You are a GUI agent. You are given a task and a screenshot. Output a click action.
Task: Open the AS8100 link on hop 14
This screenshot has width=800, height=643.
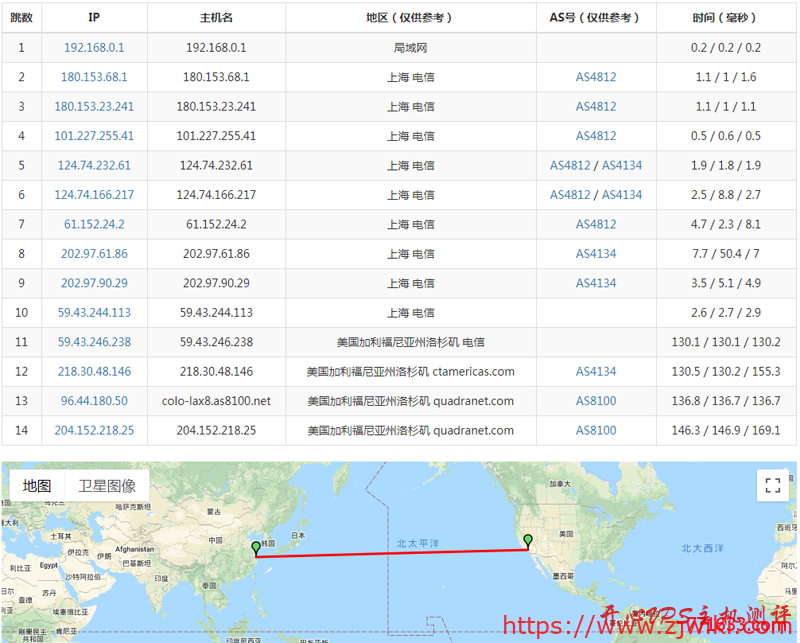(x=596, y=429)
